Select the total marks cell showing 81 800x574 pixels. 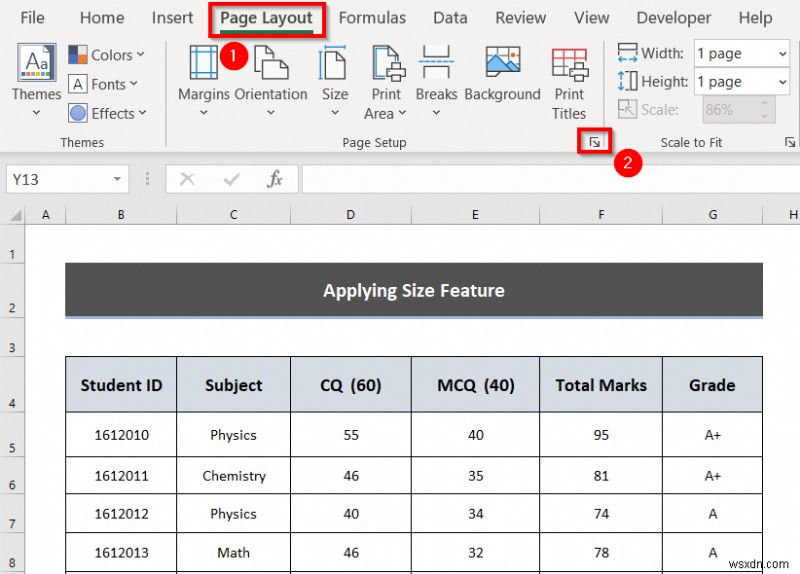point(601,476)
